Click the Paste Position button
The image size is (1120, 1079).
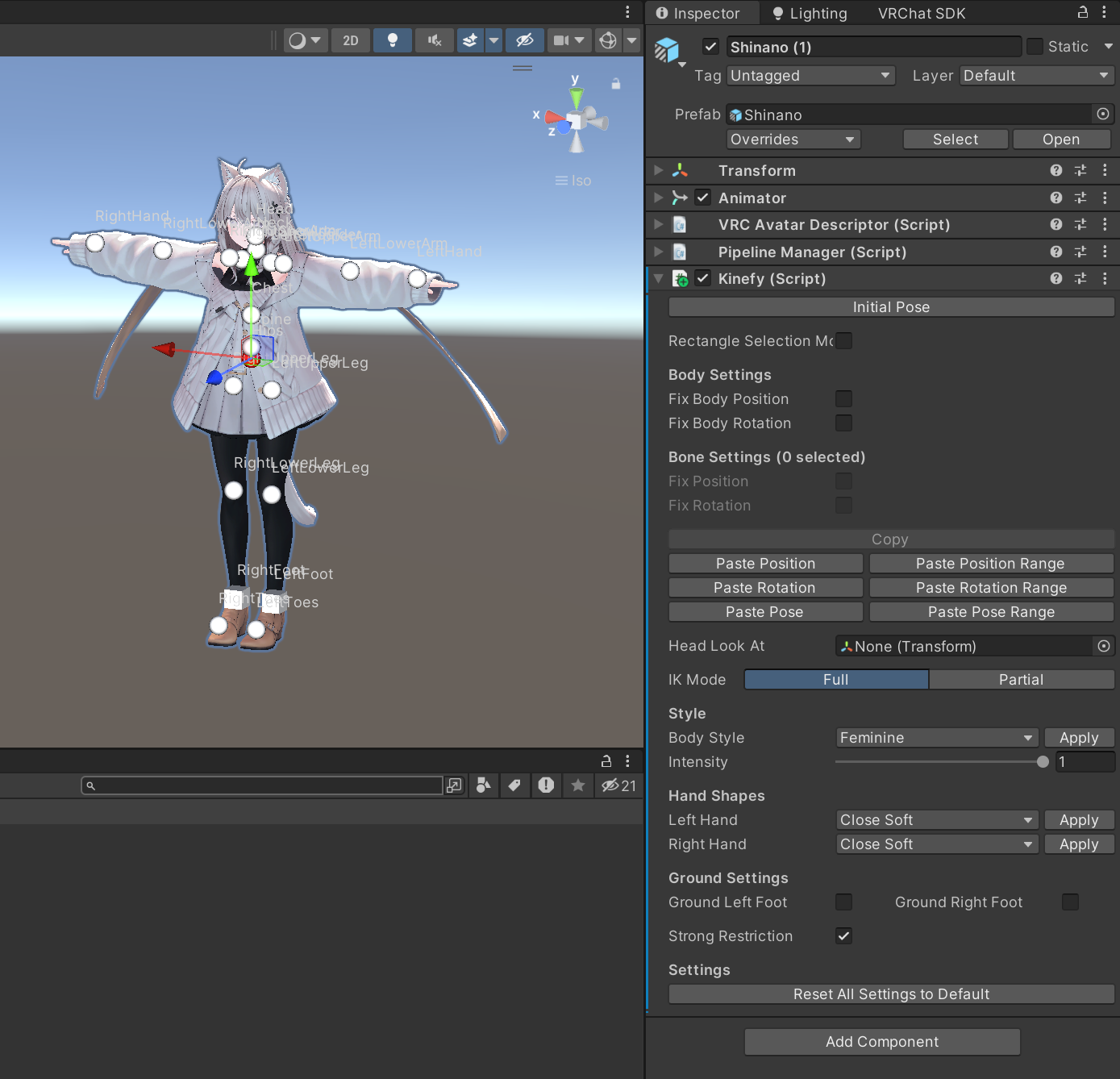[765, 564]
